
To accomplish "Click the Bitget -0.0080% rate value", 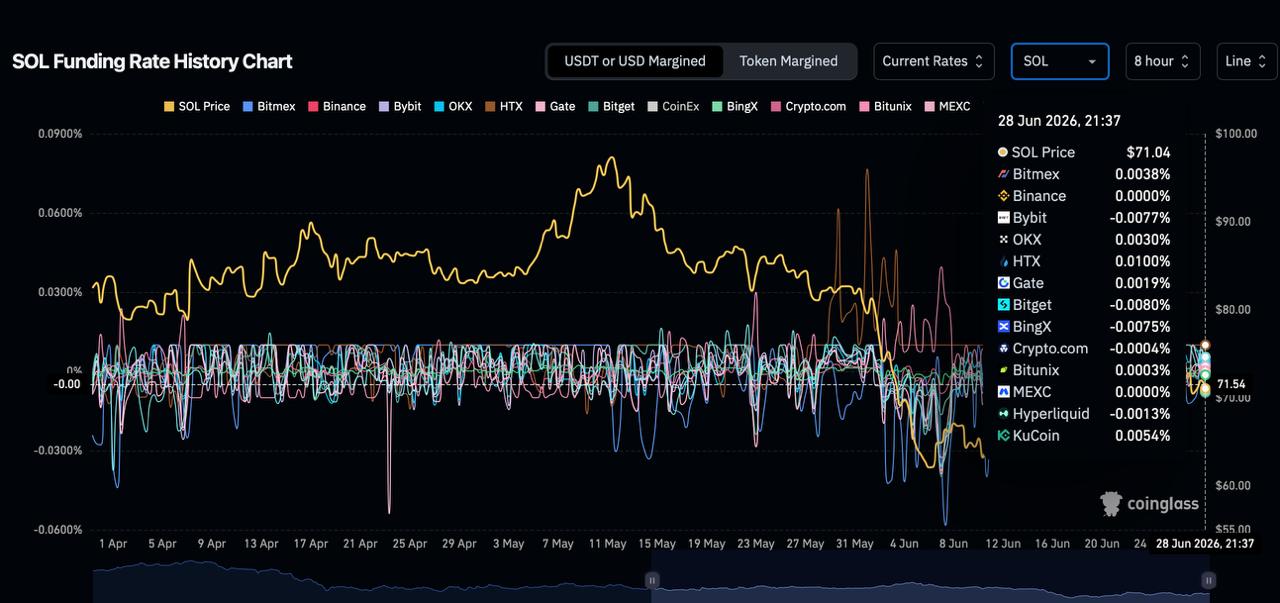I will (x=1141, y=304).
